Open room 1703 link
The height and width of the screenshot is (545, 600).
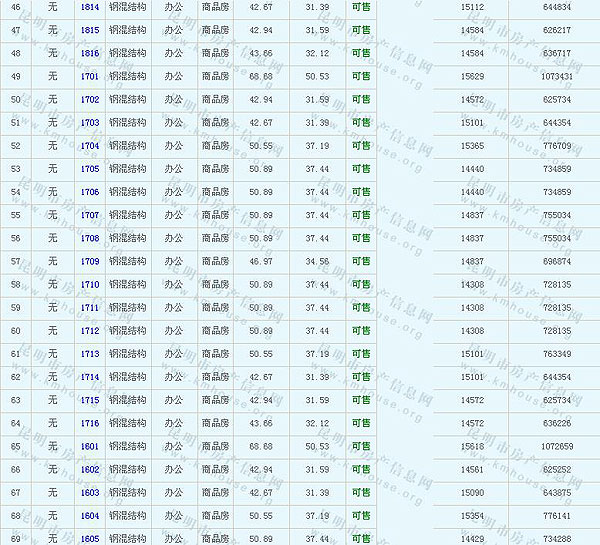[x=90, y=122]
